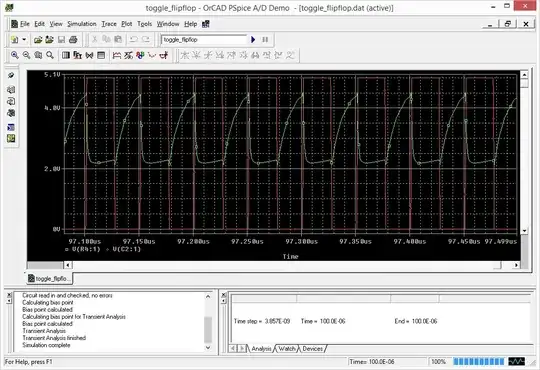540x370 pixels.
Task: Switch to the Devices tab
Action: pos(313,349)
